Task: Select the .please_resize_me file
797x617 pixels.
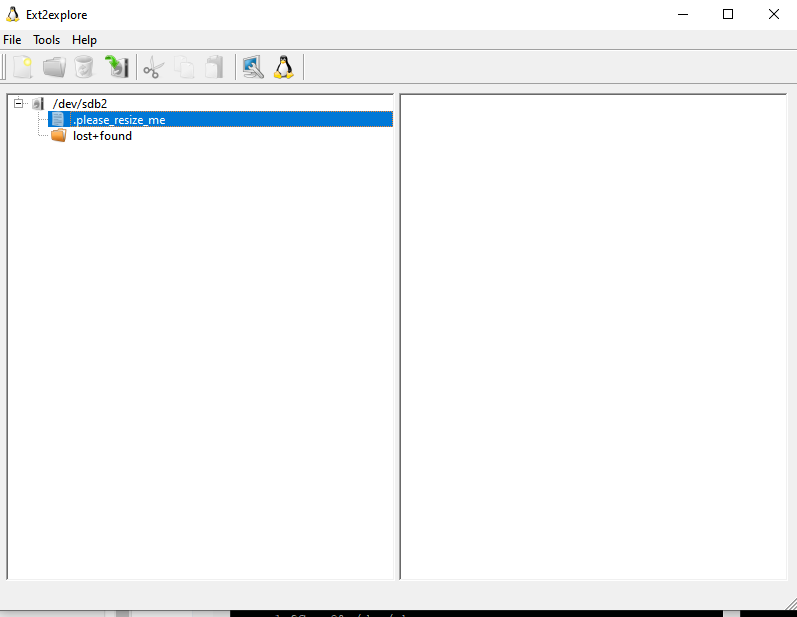Action: pyautogui.click(x=118, y=120)
